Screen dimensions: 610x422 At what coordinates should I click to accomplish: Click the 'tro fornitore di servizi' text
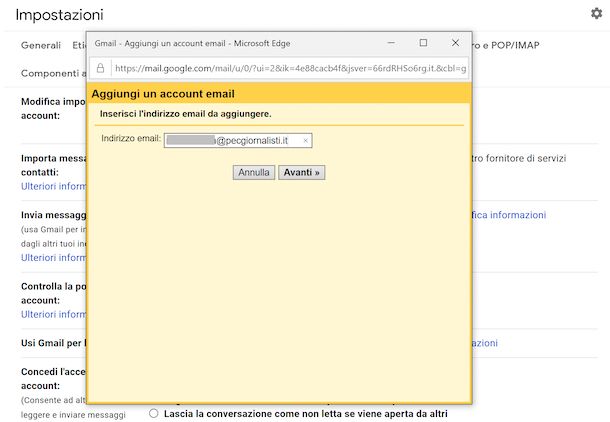519,158
